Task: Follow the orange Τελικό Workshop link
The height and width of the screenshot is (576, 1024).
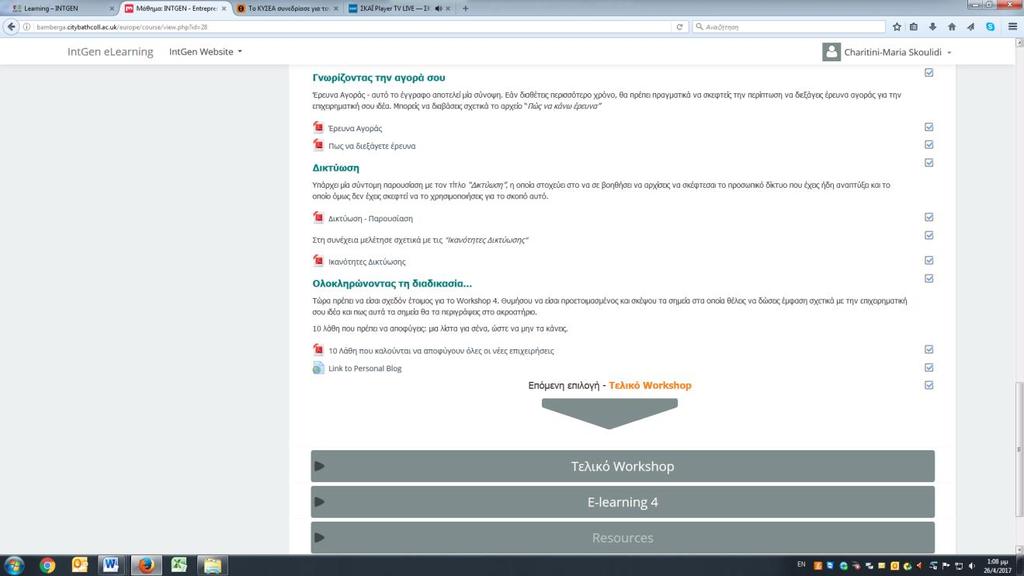Action: pos(650,385)
